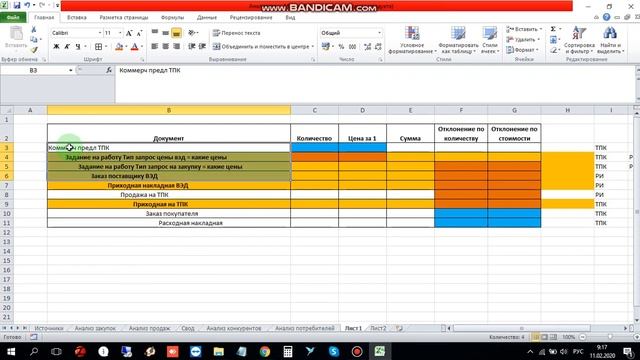Toggle the highlighted bottom align button
Screen dimensions: 640x360
point(176,33)
